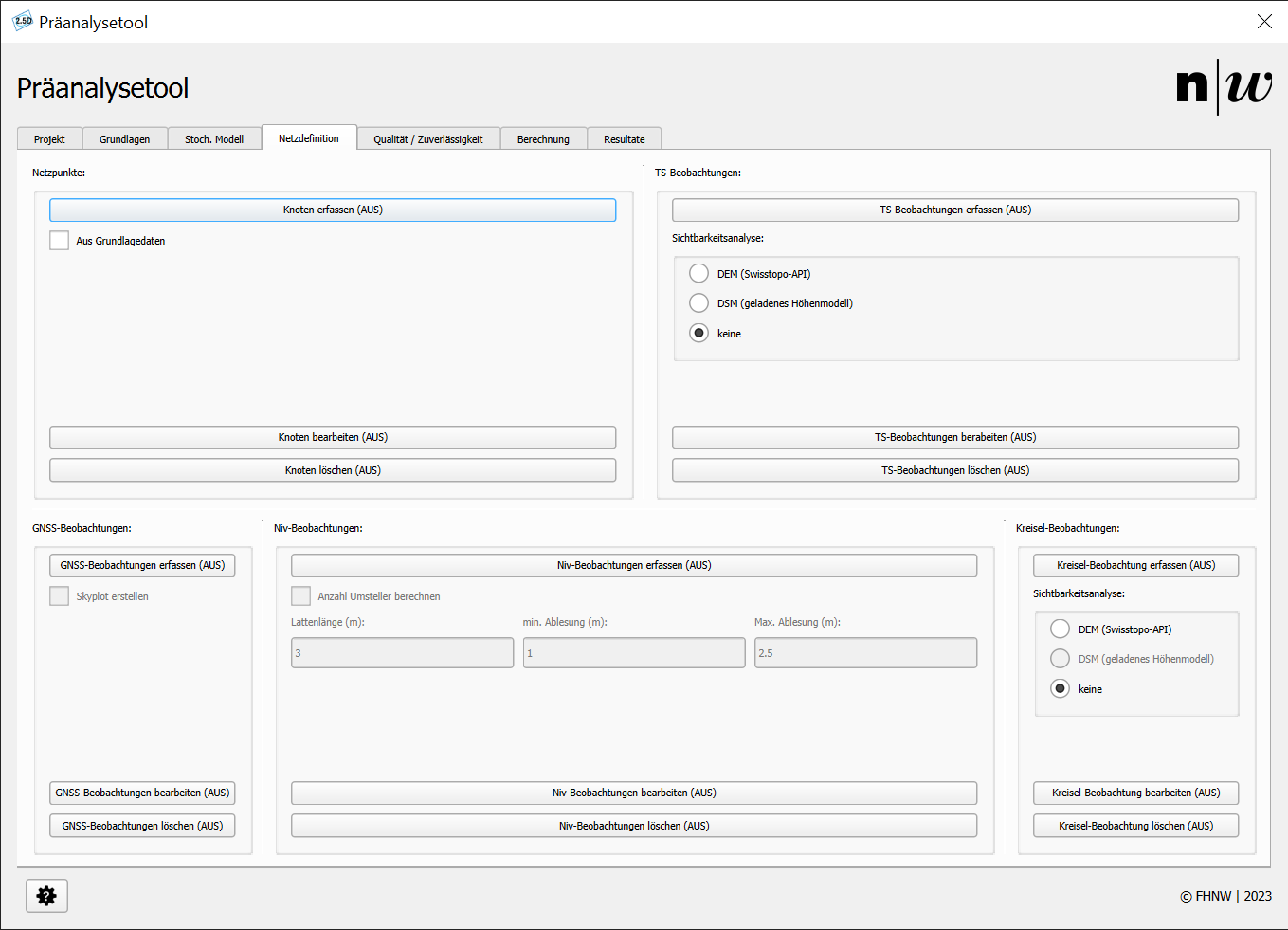The height and width of the screenshot is (930, 1288).
Task: Click the '© FHNW | 2023' footer text
Action: (x=1225, y=896)
